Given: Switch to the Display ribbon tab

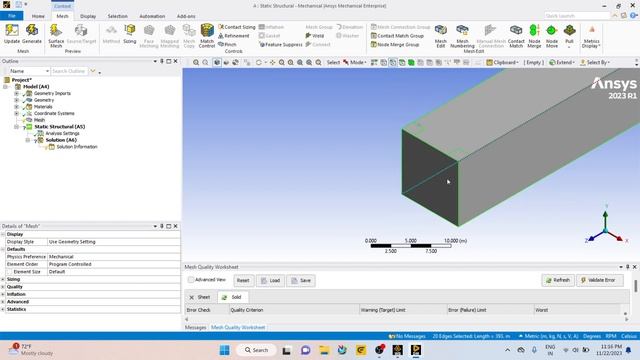Looking at the screenshot, I should (x=88, y=16).
